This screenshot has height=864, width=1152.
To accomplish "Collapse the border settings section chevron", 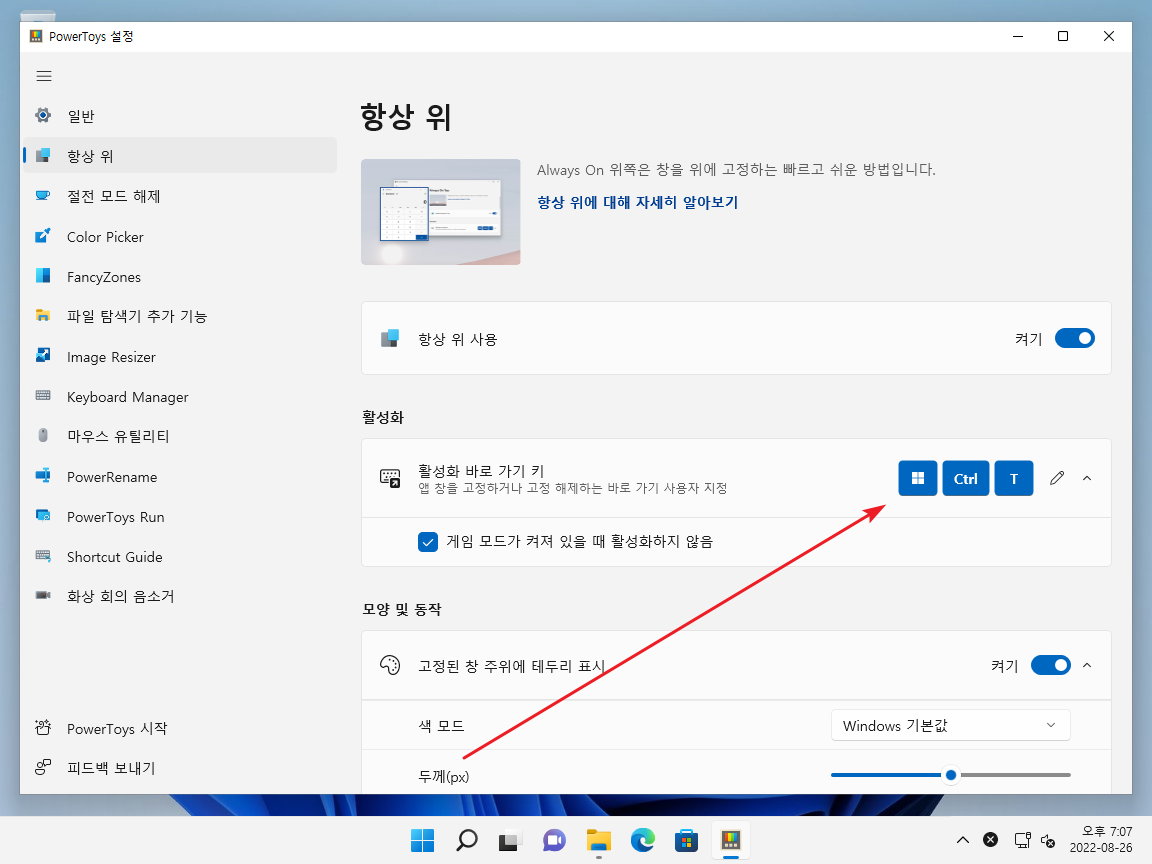I will 1087,665.
